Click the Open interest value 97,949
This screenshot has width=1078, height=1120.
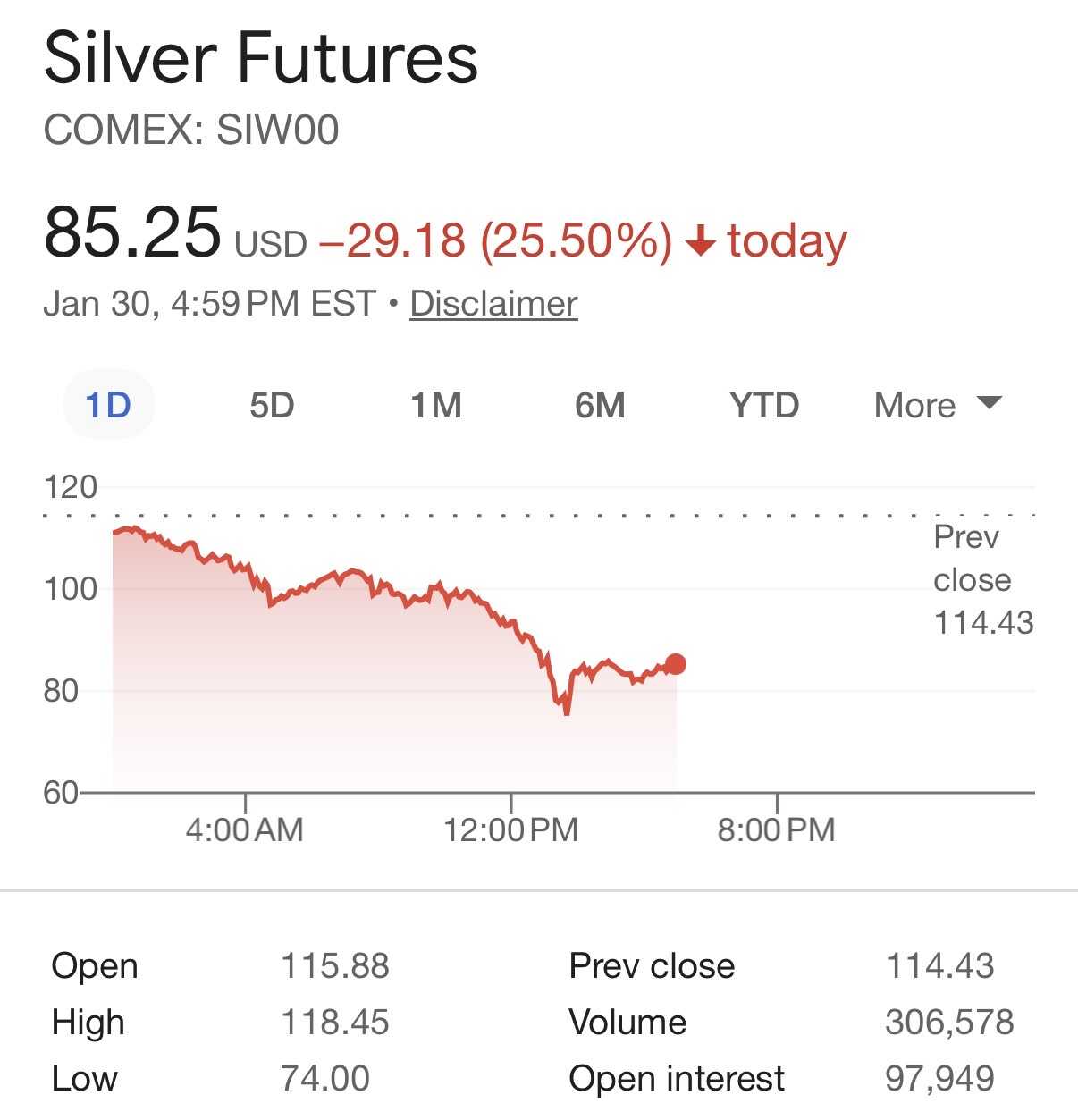pyautogui.click(x=939, y=1079)
